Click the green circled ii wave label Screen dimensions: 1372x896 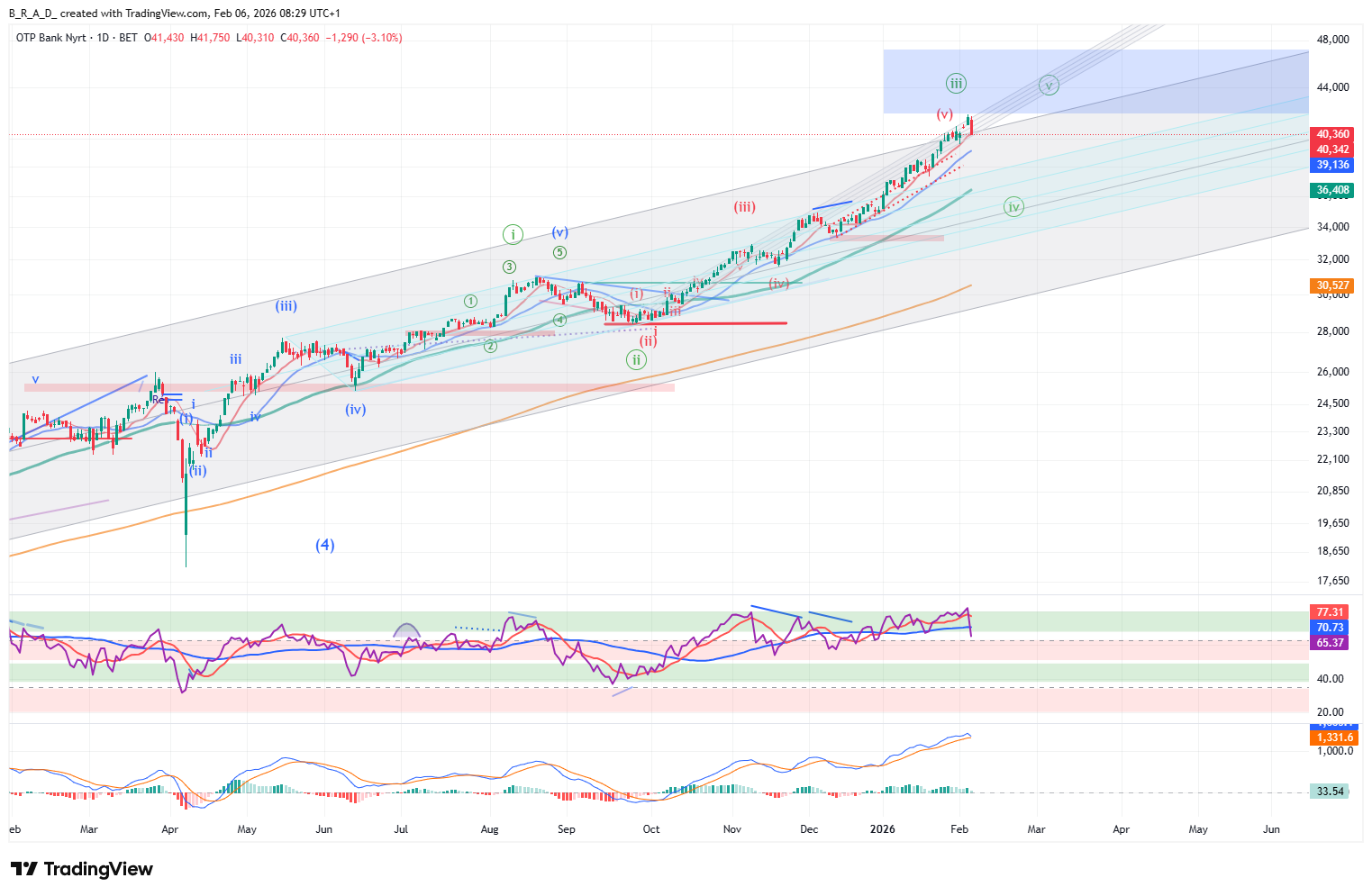click(636, 360)
